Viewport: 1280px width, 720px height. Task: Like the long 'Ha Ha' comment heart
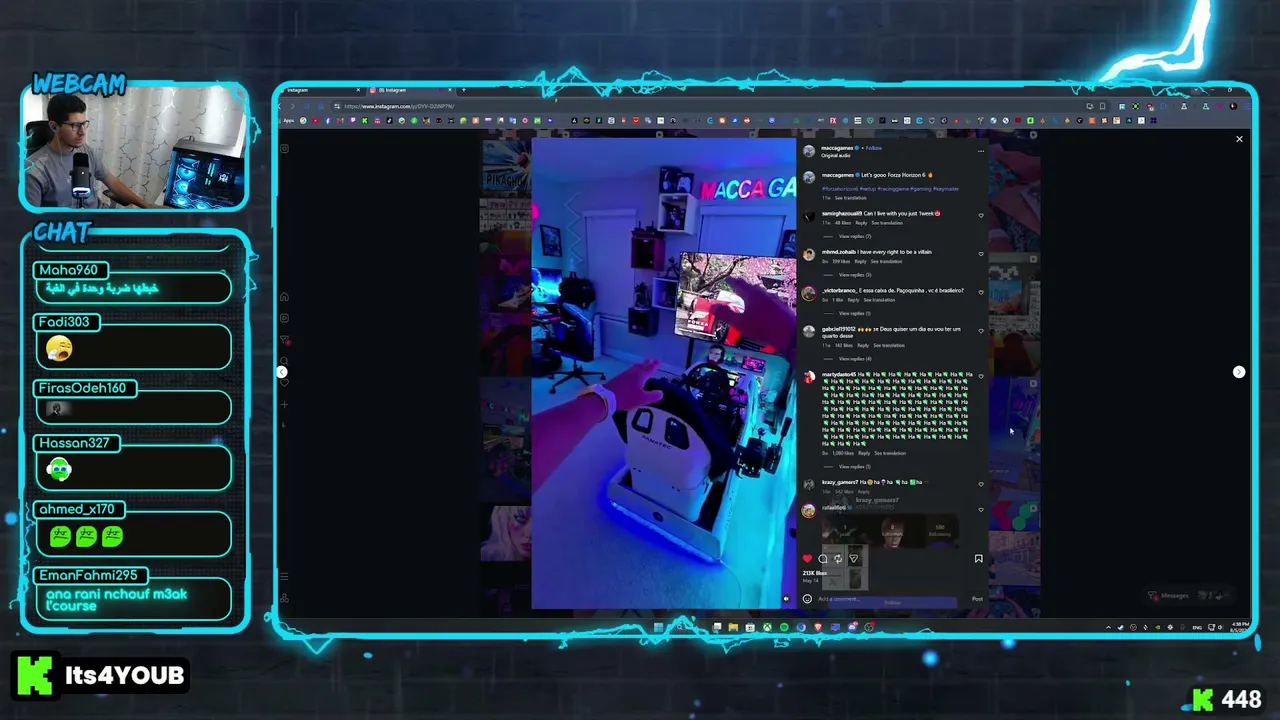981,376
